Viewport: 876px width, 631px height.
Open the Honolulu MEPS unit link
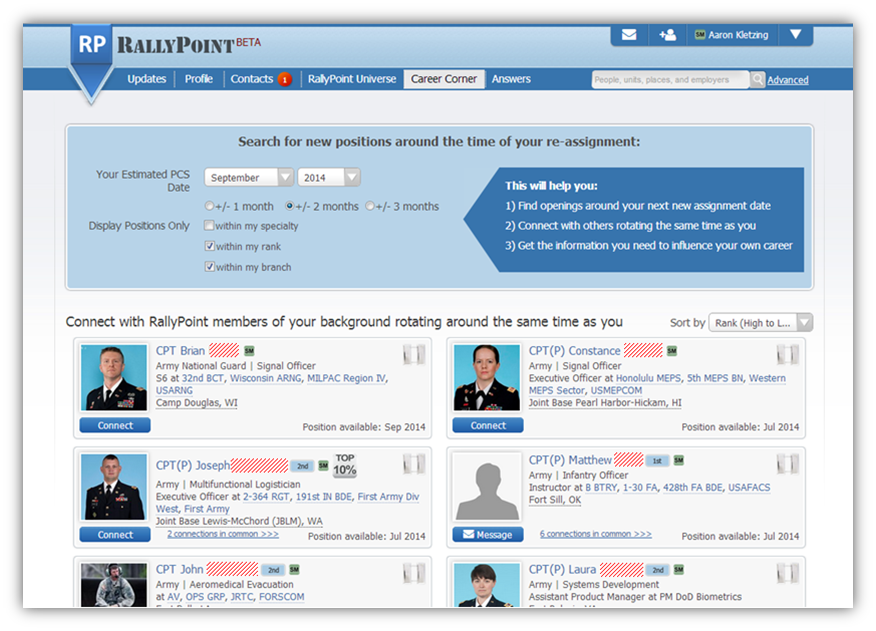click(x=648, y=378)
